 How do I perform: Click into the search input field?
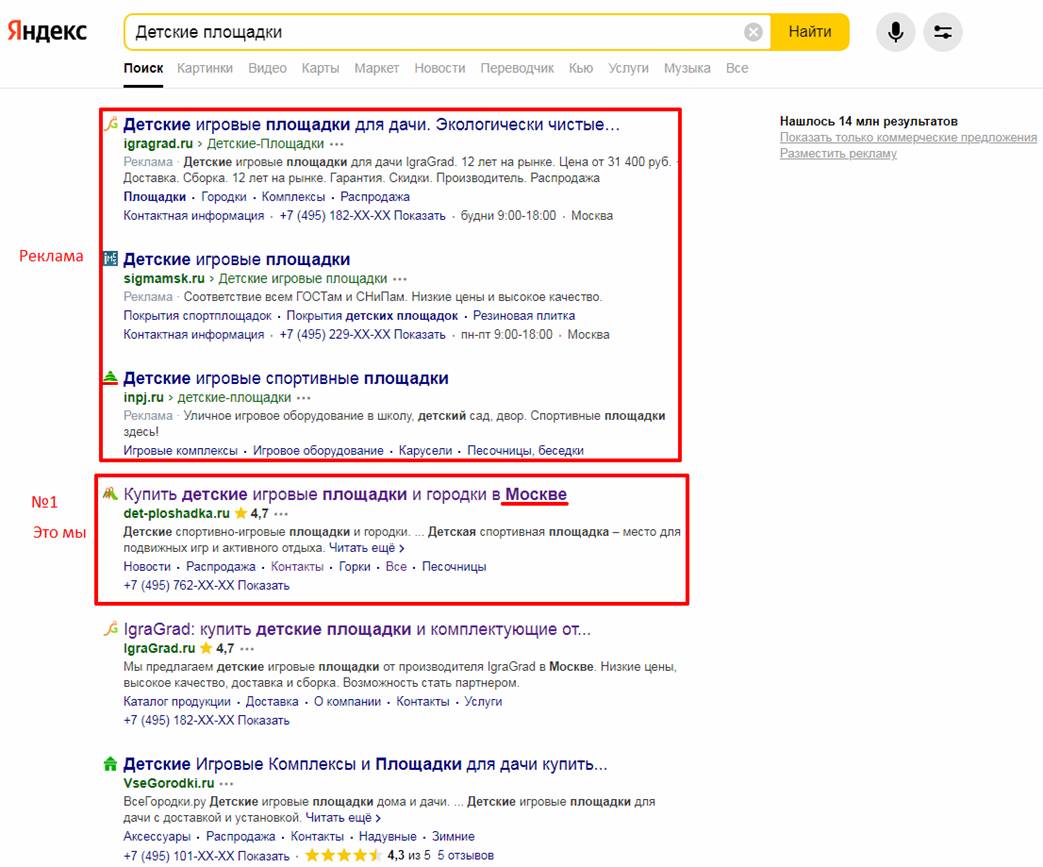pyautogui.click(x=430, y=32)
